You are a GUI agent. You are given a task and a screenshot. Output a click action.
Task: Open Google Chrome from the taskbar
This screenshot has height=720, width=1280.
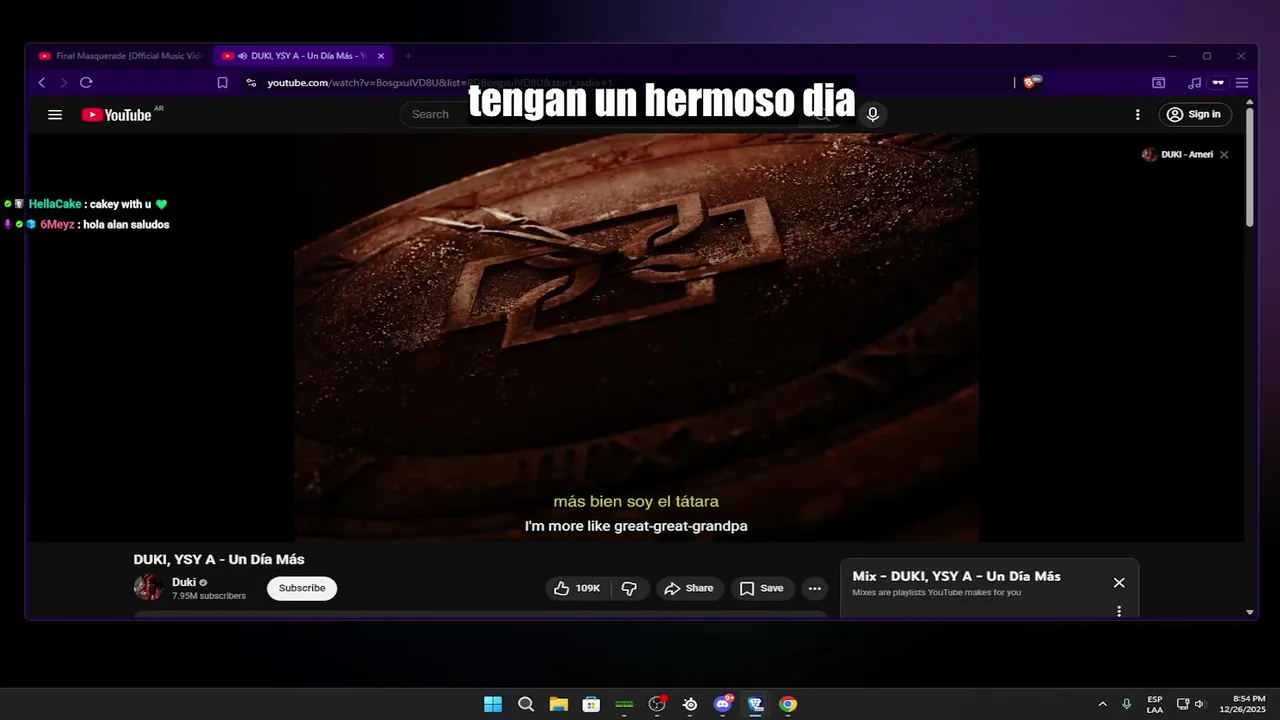tap(788, 704)
